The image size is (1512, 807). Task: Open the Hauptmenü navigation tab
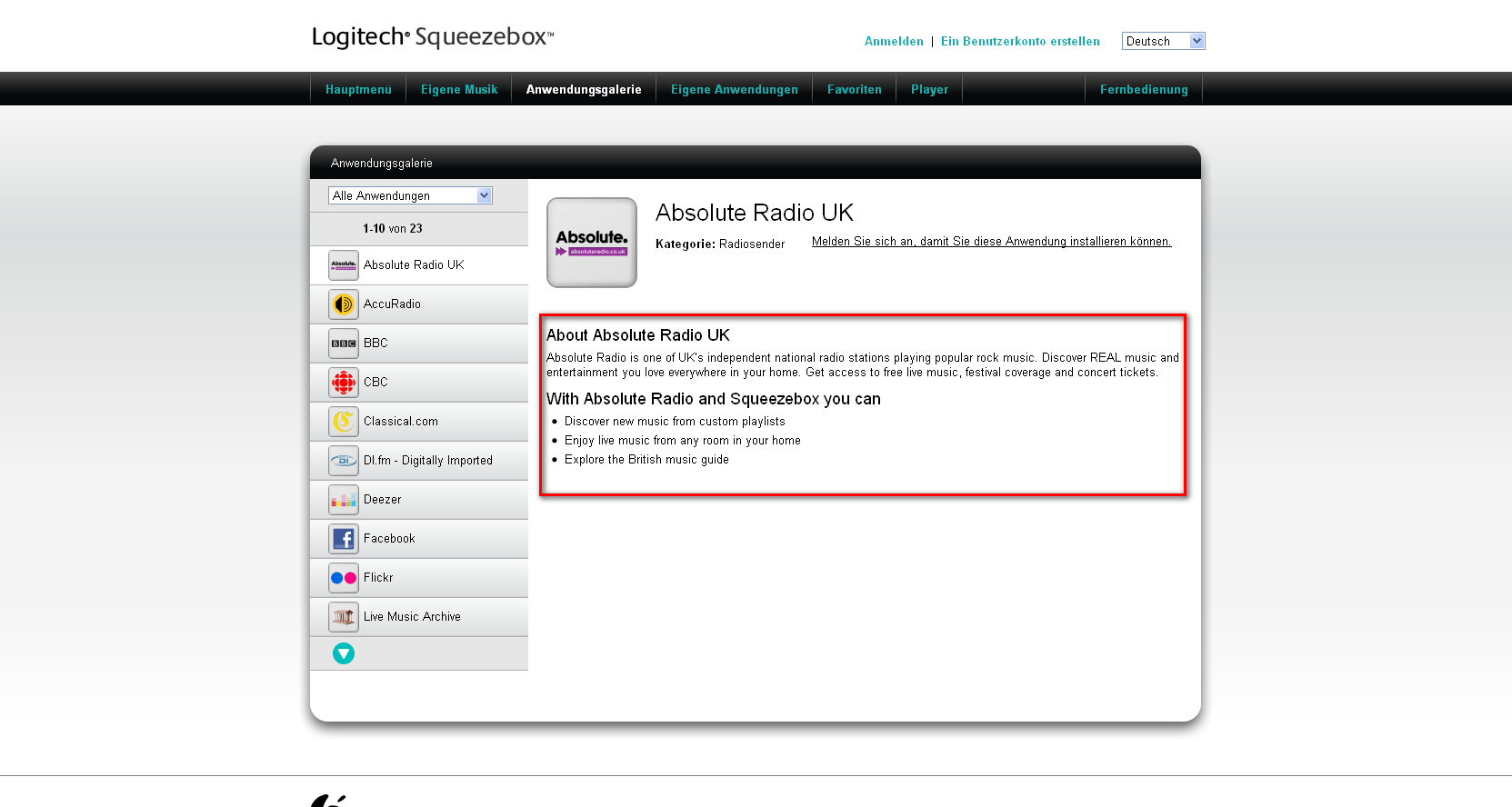(358, 89)
